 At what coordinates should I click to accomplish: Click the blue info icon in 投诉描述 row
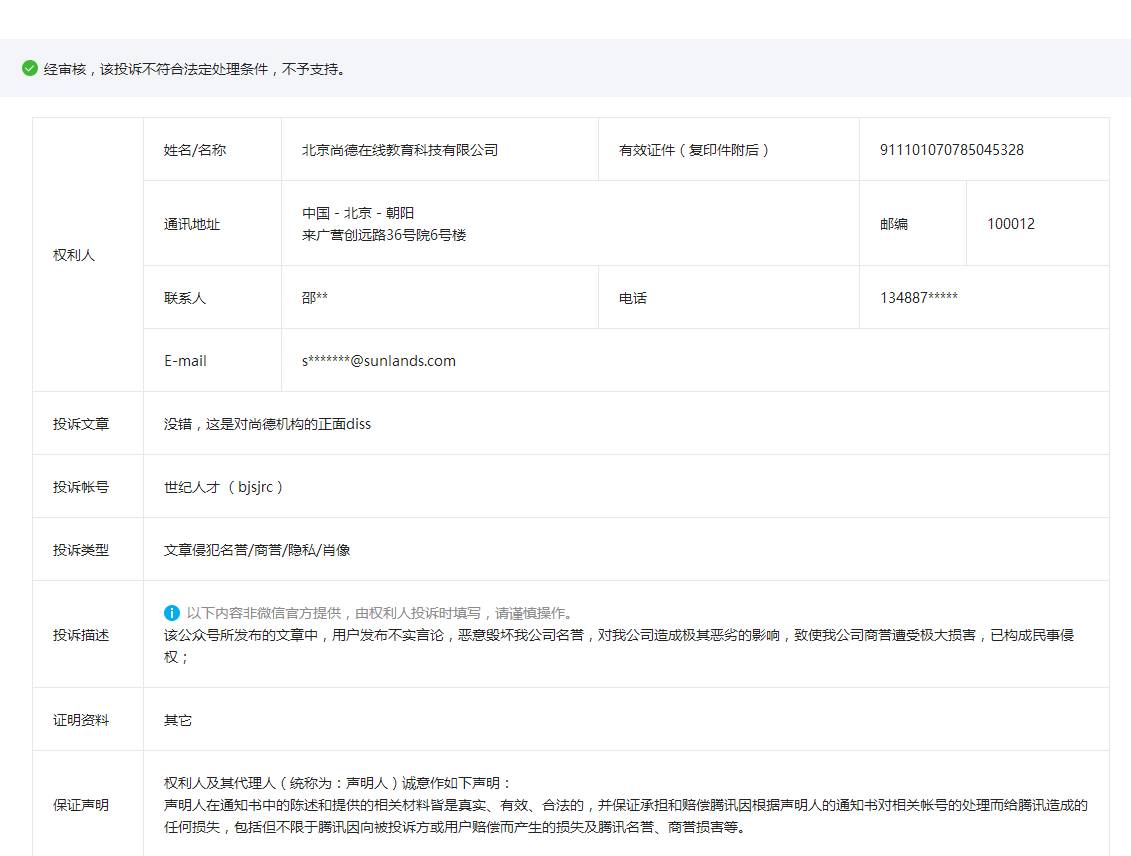(172, 613)
